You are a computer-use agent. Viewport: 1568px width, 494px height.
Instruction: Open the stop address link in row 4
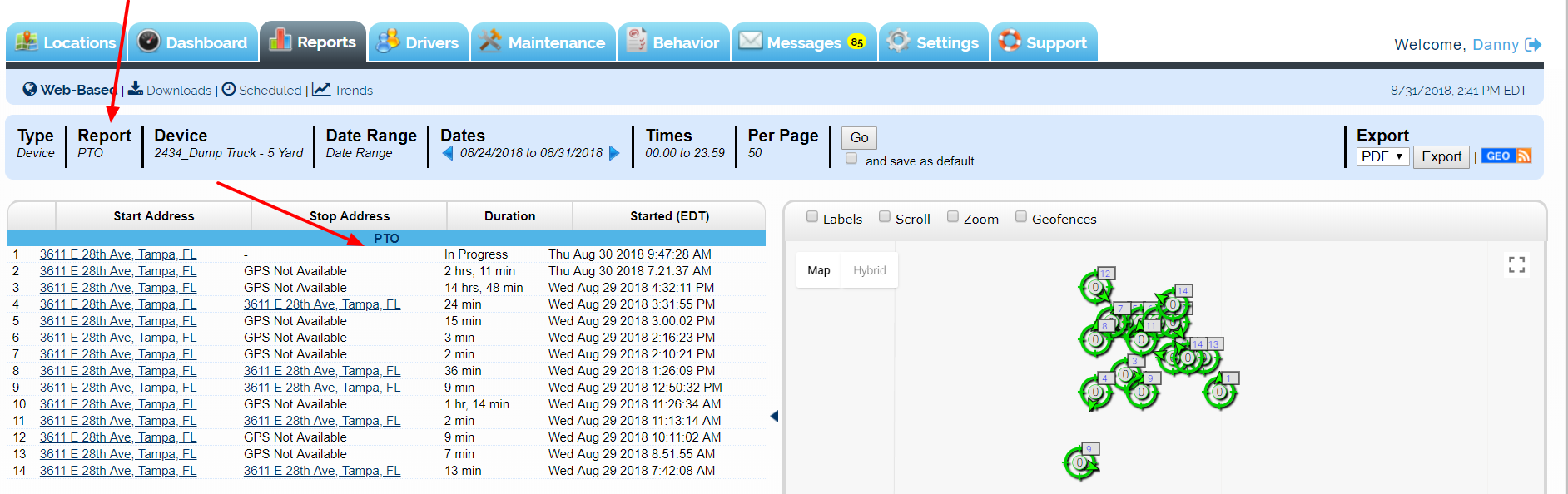click(x=322, y=304)
